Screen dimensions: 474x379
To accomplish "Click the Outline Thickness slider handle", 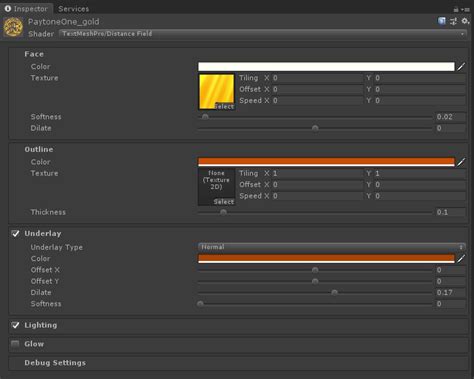I will point(223,212).
